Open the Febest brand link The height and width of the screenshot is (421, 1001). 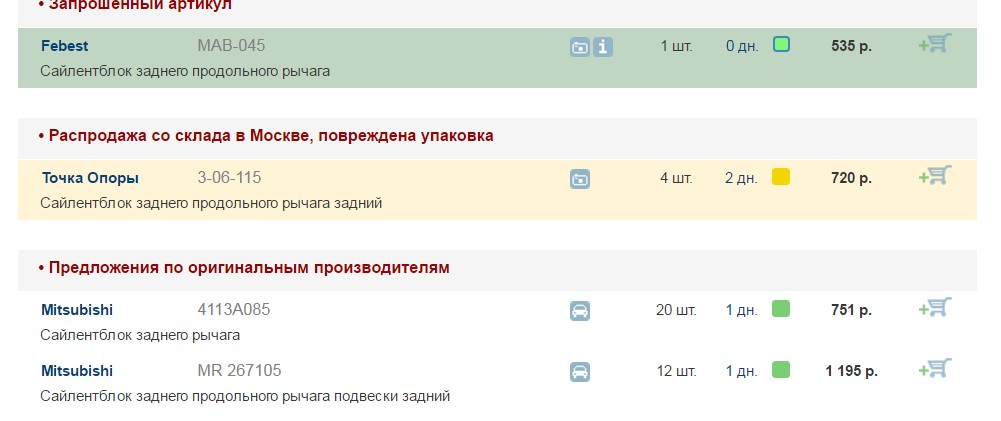[x=65, y=46]
